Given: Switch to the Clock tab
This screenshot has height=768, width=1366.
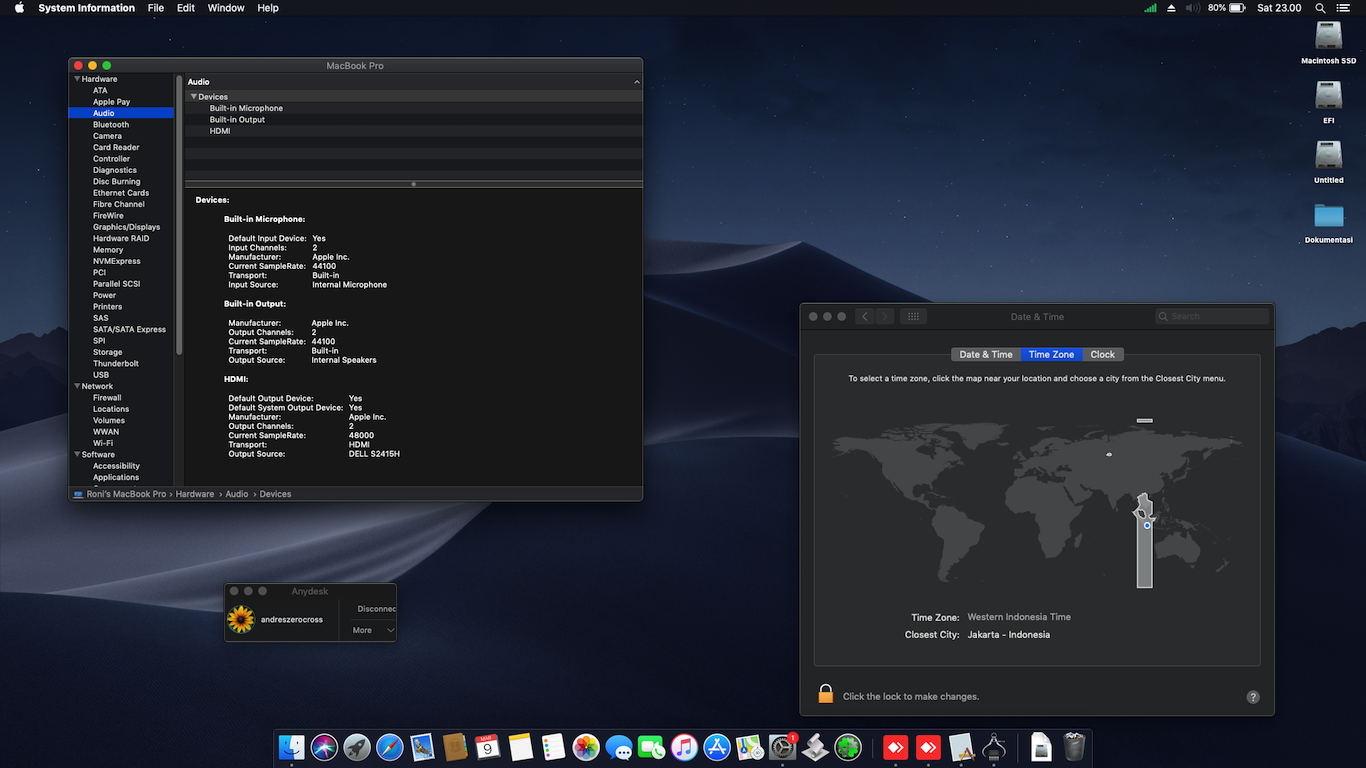Looking at the screenshot, I should pyautogui.click(x=1102, y=354).
